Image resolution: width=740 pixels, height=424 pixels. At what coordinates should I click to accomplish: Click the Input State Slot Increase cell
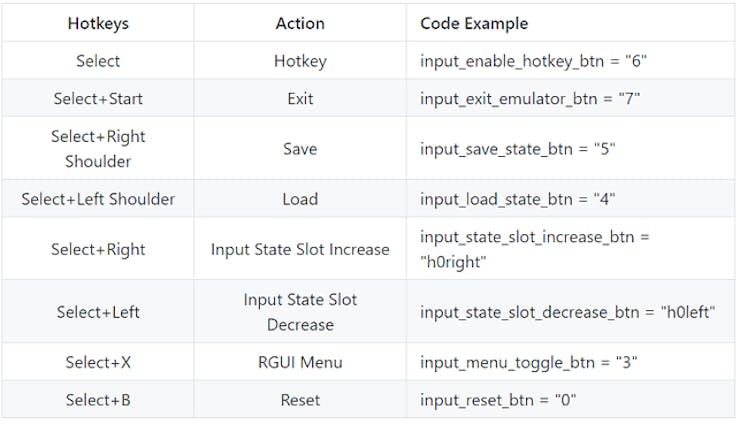point(300,249)
